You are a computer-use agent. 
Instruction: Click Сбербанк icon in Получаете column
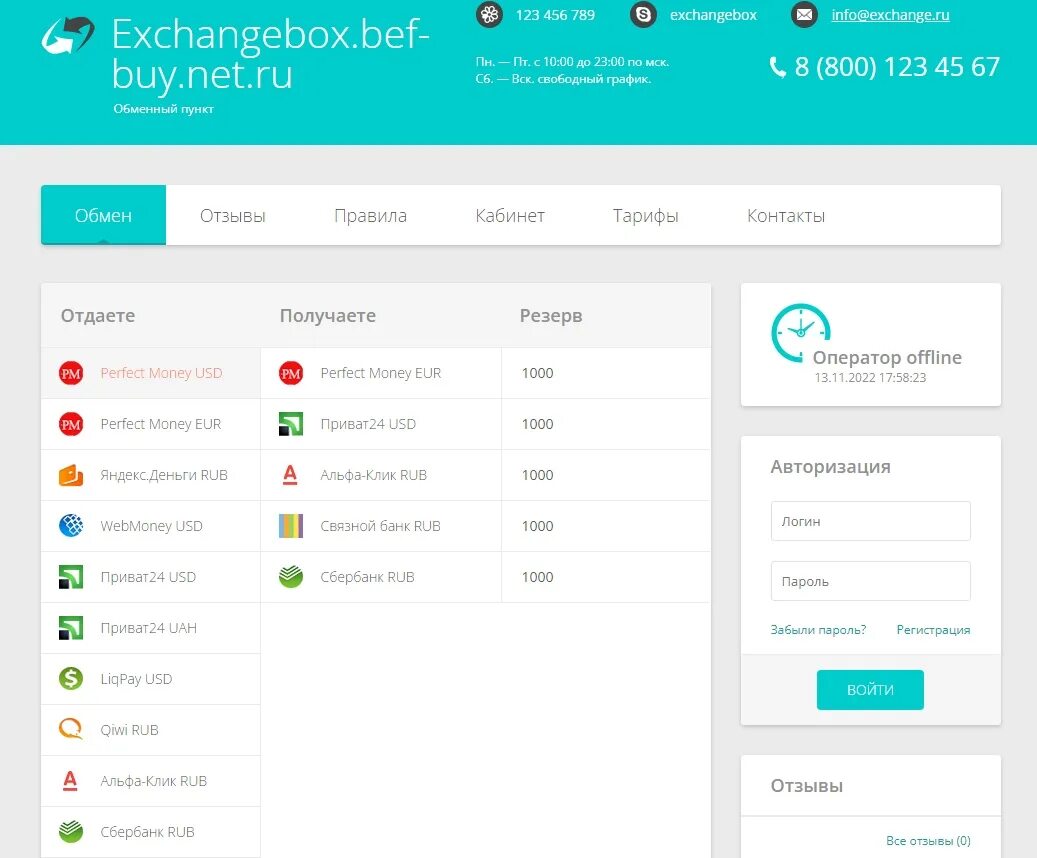click(x=291, y=577)
